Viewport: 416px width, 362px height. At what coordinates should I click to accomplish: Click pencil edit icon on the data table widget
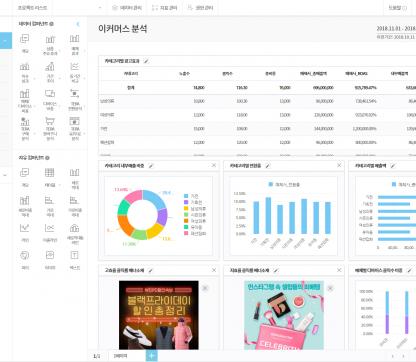click(146, 61)
